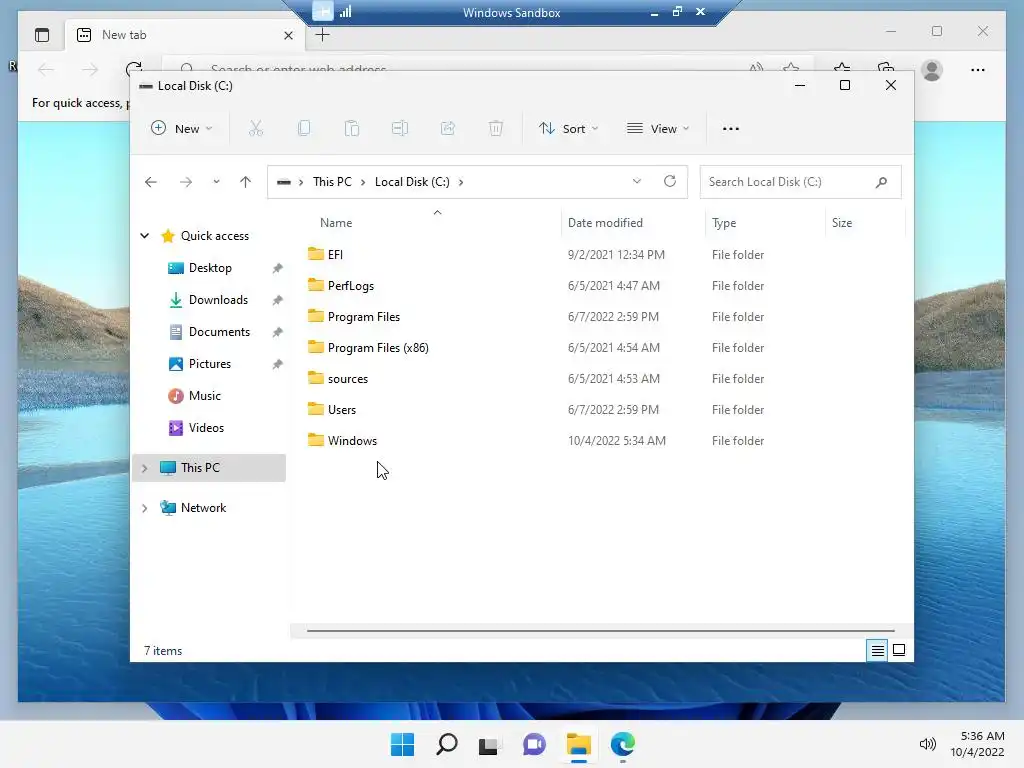
Task: Click the Paste clipboard icon
Action: click(352, 129)
